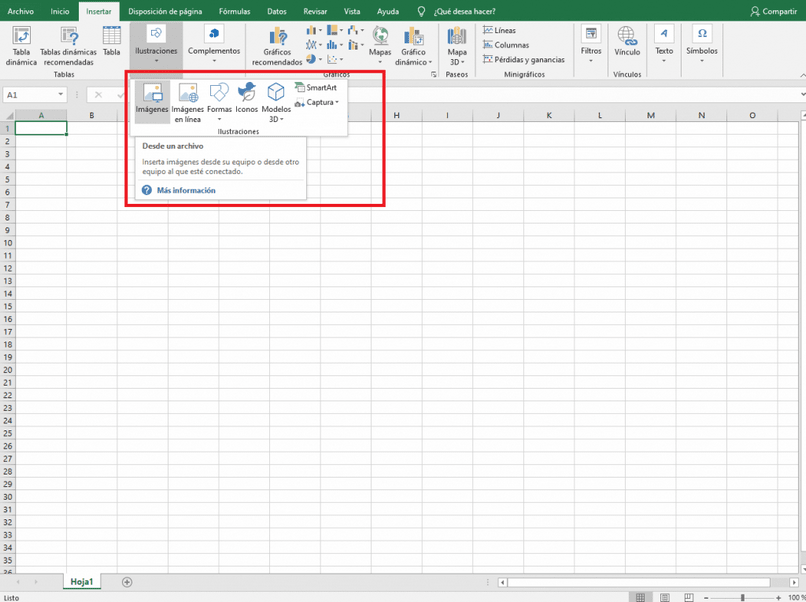Screen dimensions: 806x602
Task: Select the Imágenes icon in Ilustraciones
Action: 152,102
